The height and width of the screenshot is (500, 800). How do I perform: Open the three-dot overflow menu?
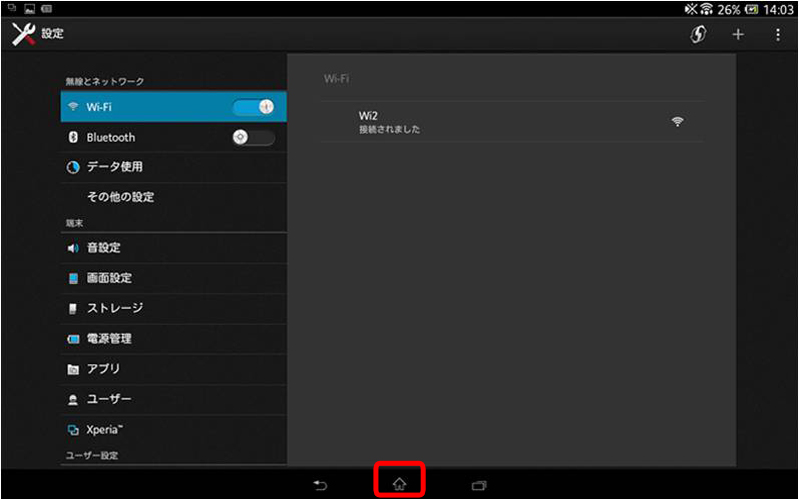778,34
